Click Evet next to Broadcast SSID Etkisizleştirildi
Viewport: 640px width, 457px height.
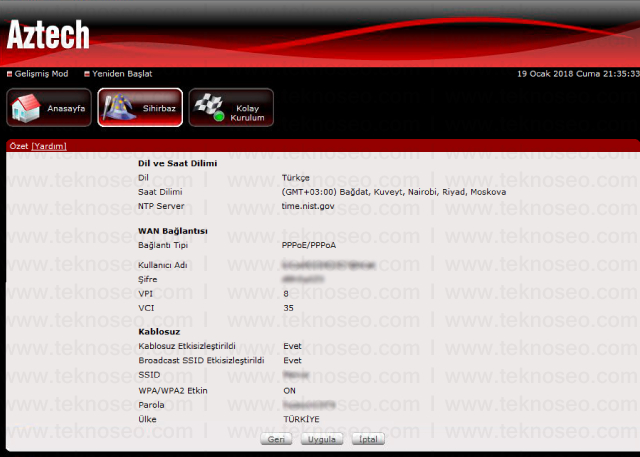[292, 361]
